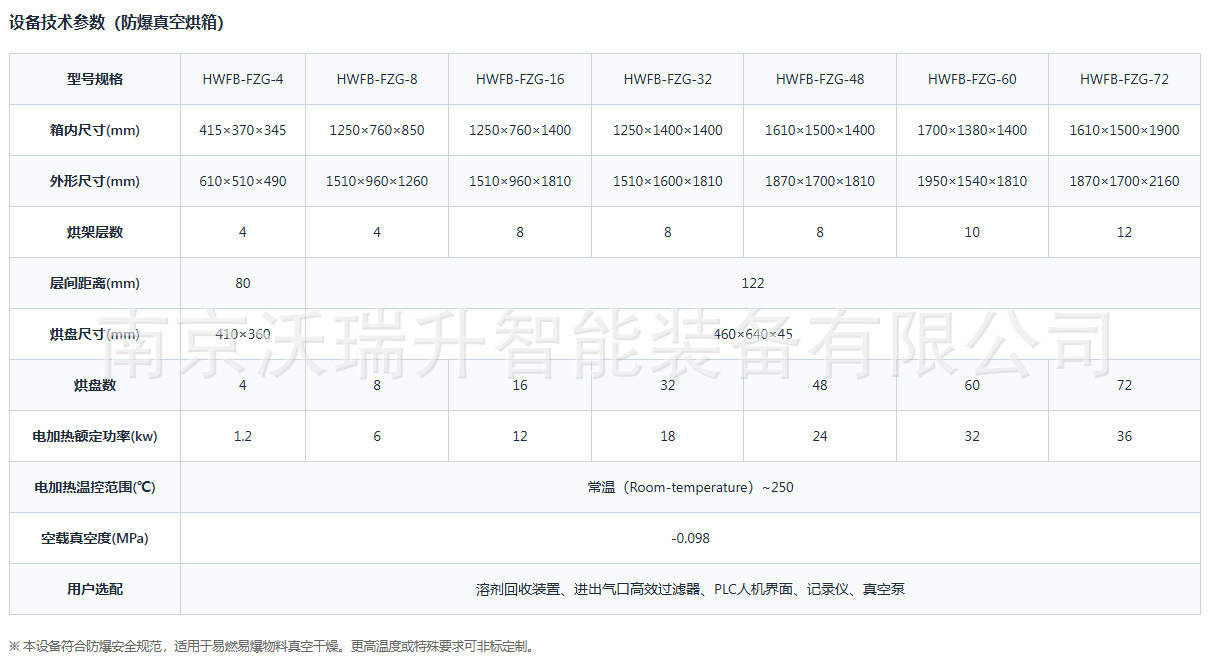This screenshot has height=662, width=1211.
Task: Select the HWFB-FZG-60 model header
Action: [x=972, y=79]
